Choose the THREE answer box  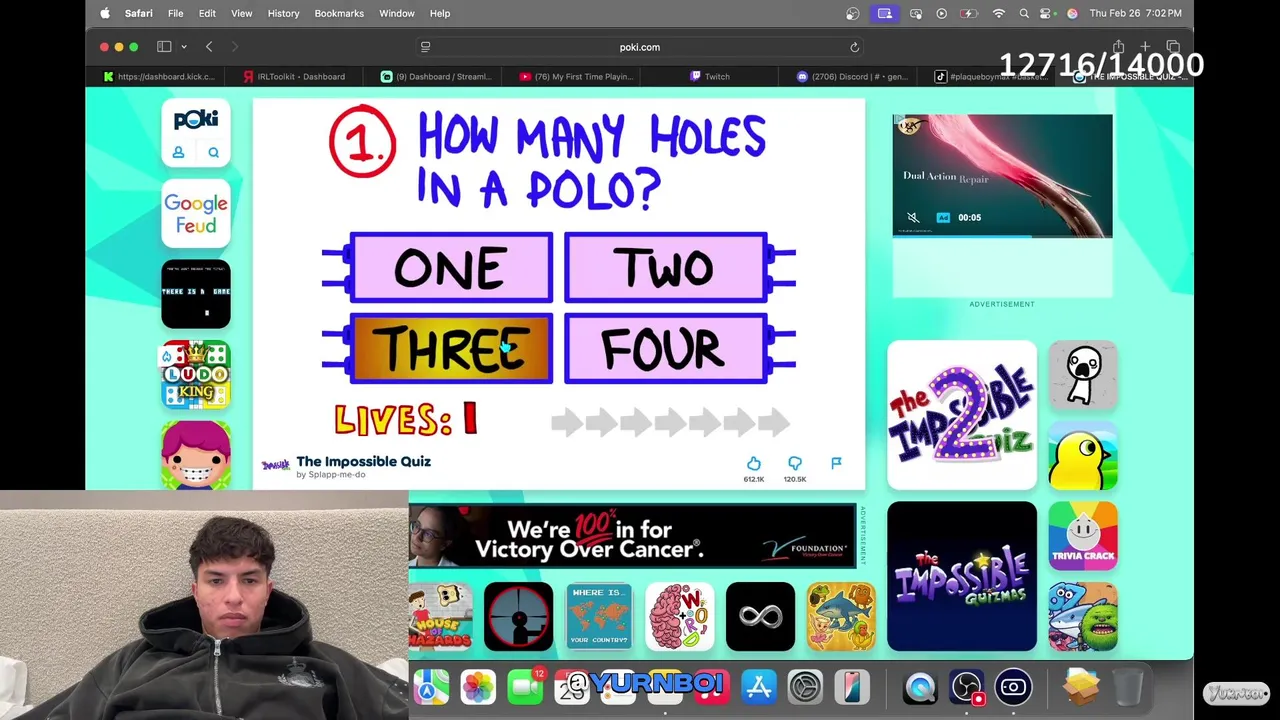(451, 348)
